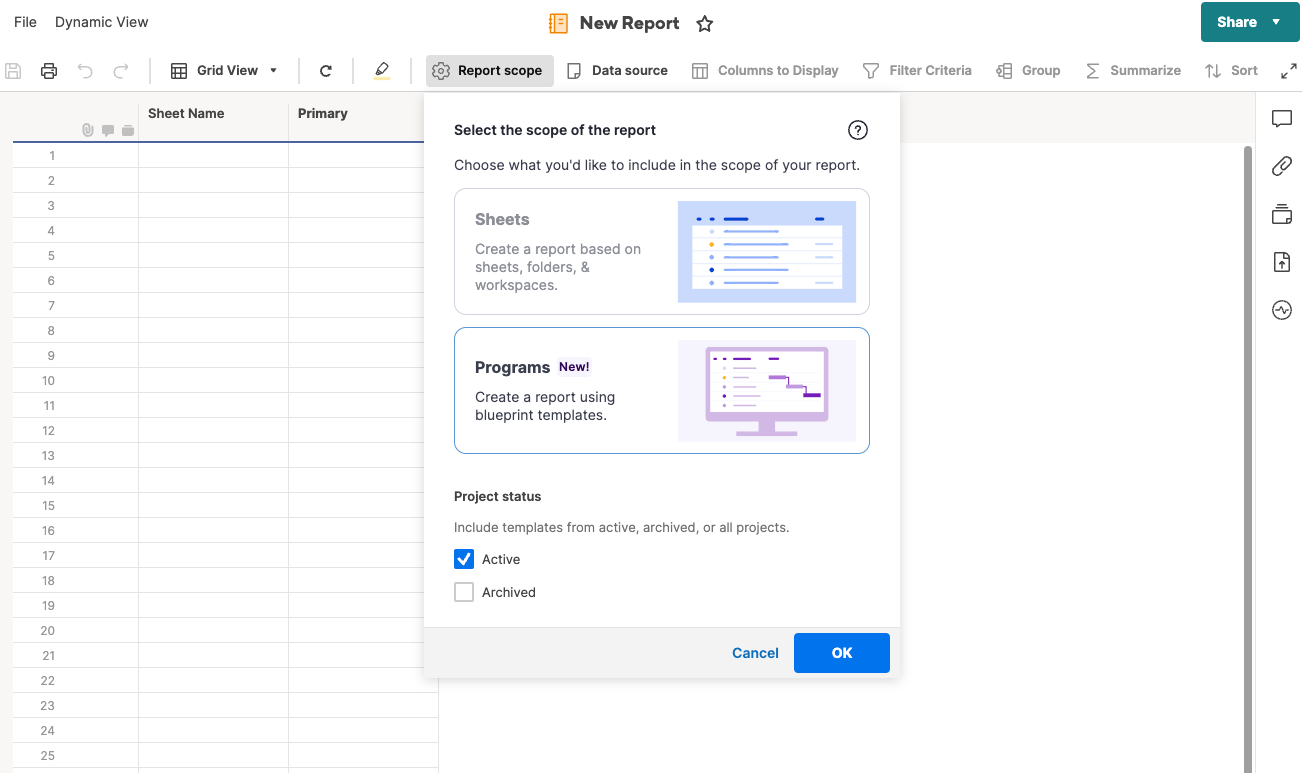Confirm the scope selection with OK
Screen dimensions: 1302x773
tap(841, 652)
